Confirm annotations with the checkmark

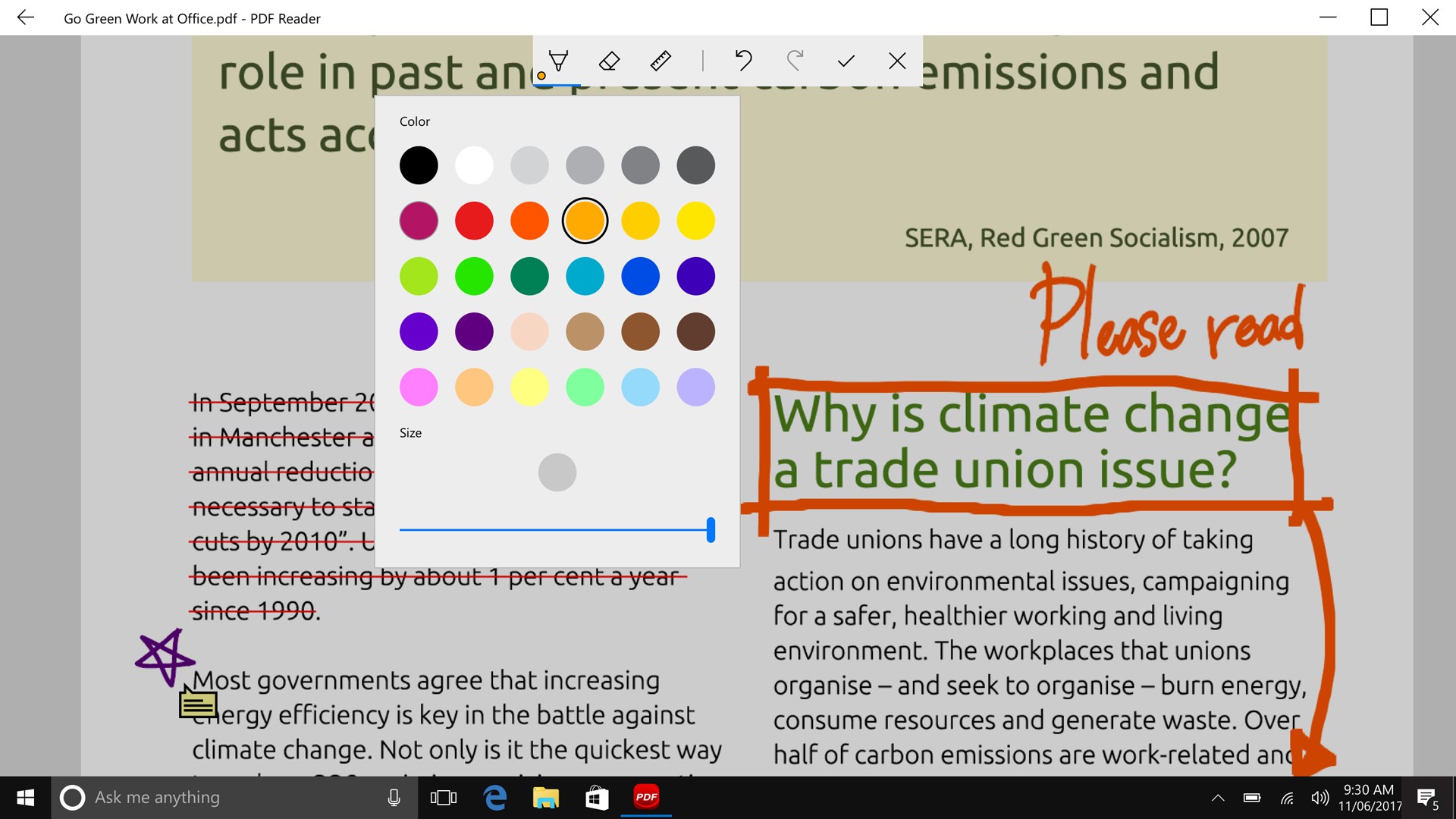point(846,61)
